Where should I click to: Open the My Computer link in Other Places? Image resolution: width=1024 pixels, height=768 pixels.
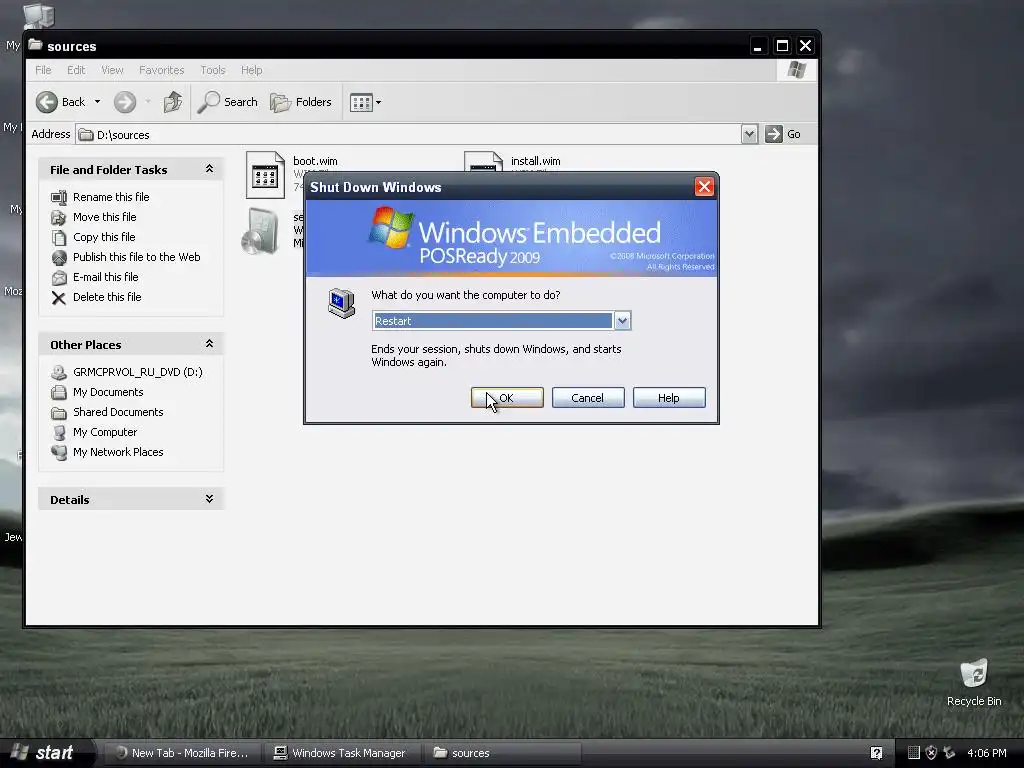105,432
